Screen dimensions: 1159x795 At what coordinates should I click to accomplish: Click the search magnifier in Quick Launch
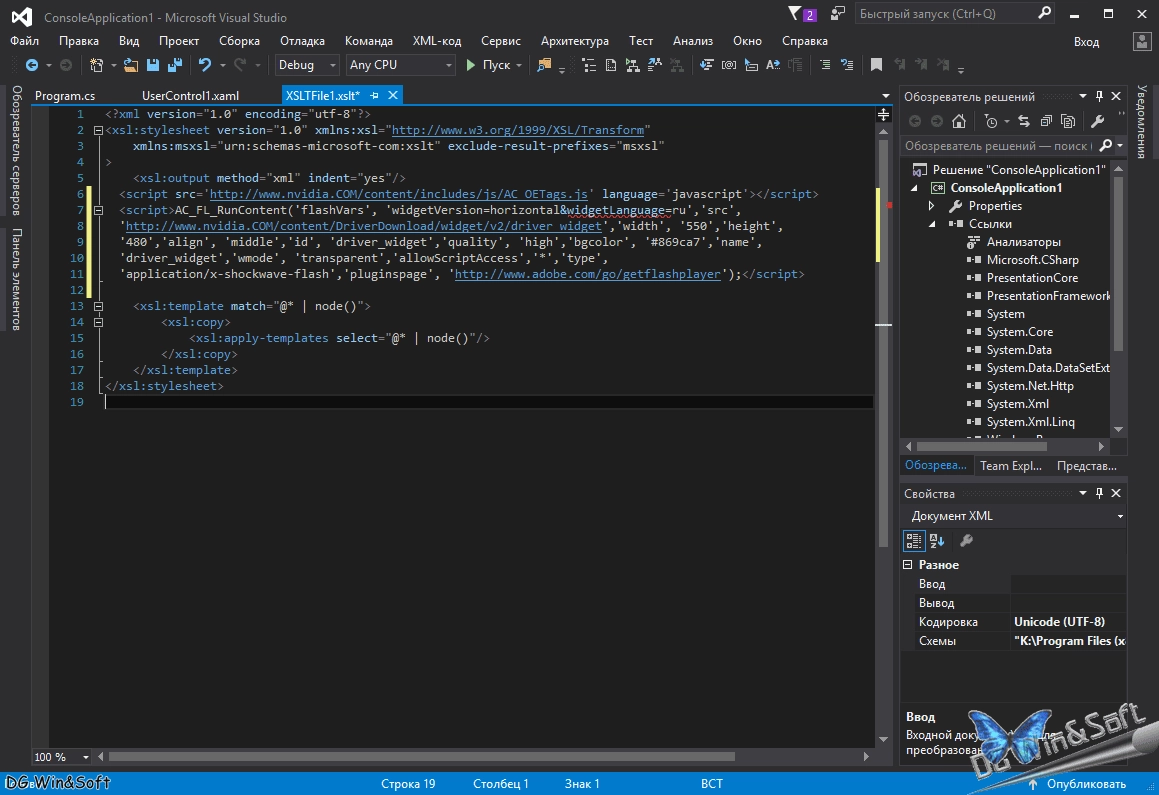tap(1044, 13)
